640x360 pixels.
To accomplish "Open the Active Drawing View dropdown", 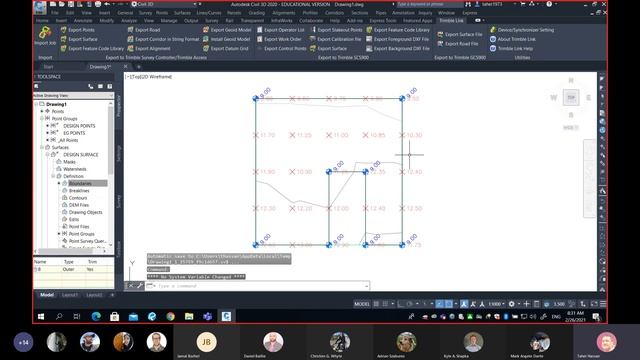I will point(73,96).
